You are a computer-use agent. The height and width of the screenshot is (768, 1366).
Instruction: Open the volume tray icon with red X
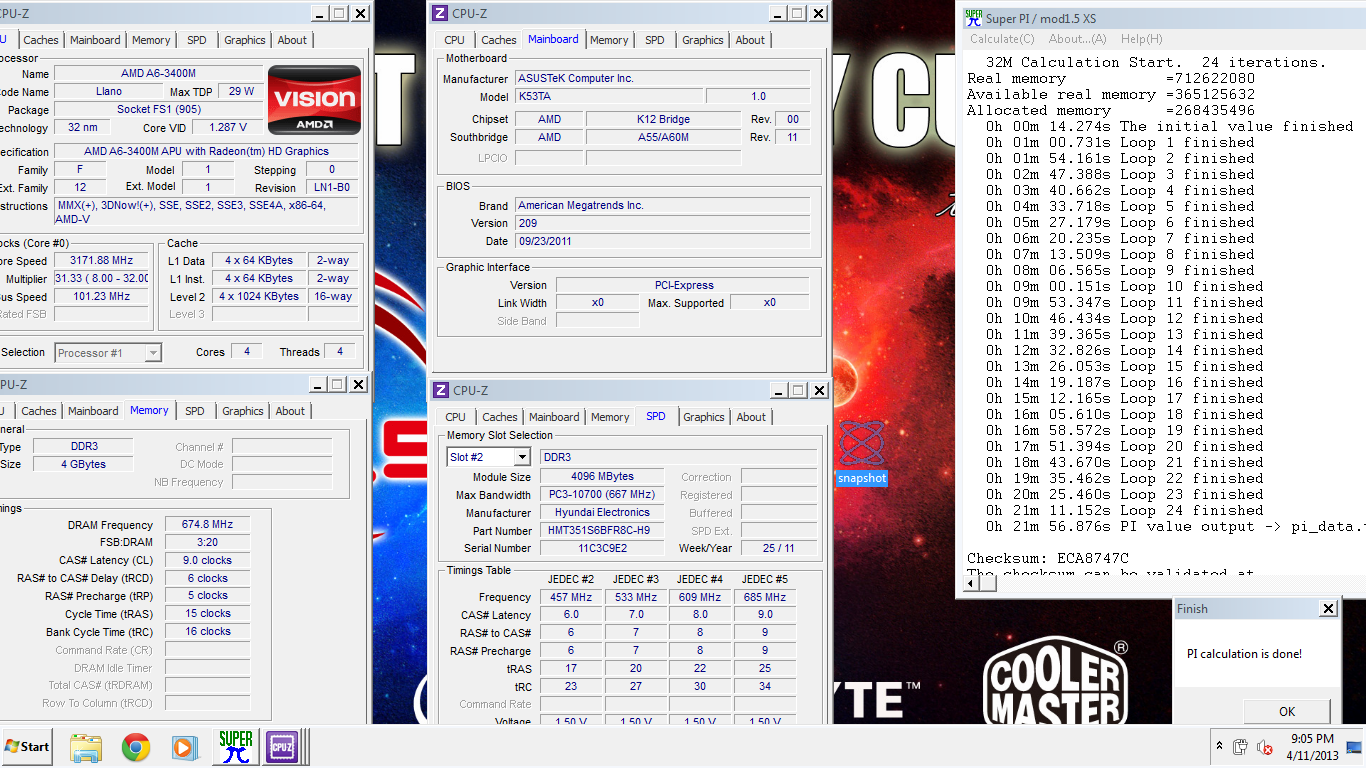(1264, 747)
